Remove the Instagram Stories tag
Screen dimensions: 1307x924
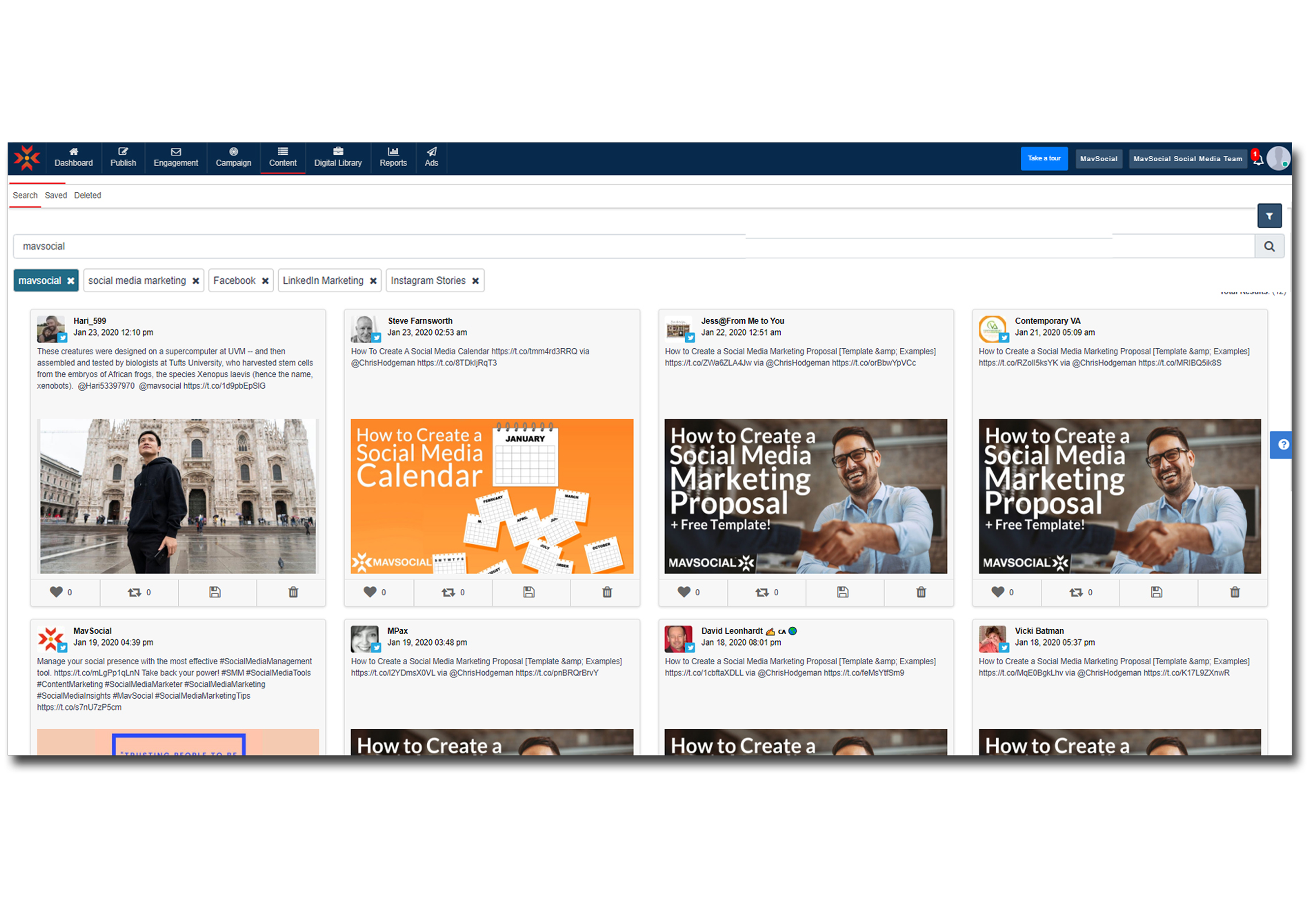[x=475, y=281]
